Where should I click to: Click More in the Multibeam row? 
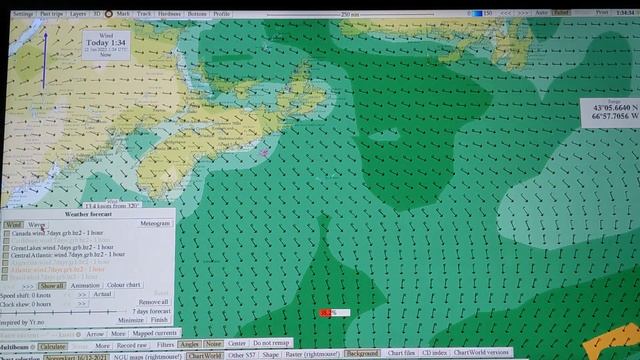[x=102, y=346]
